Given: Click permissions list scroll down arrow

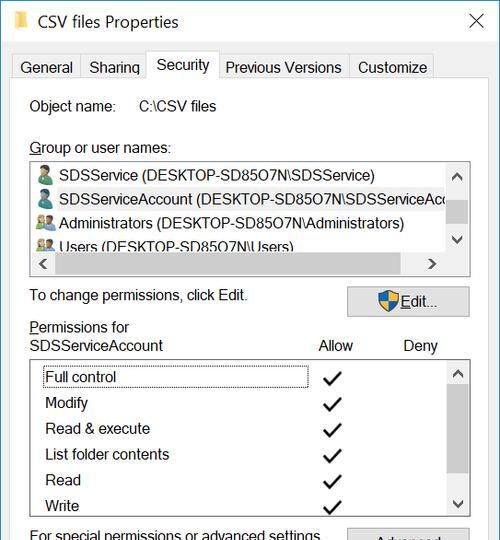Looking at the screenshot, I should (458, 504).
